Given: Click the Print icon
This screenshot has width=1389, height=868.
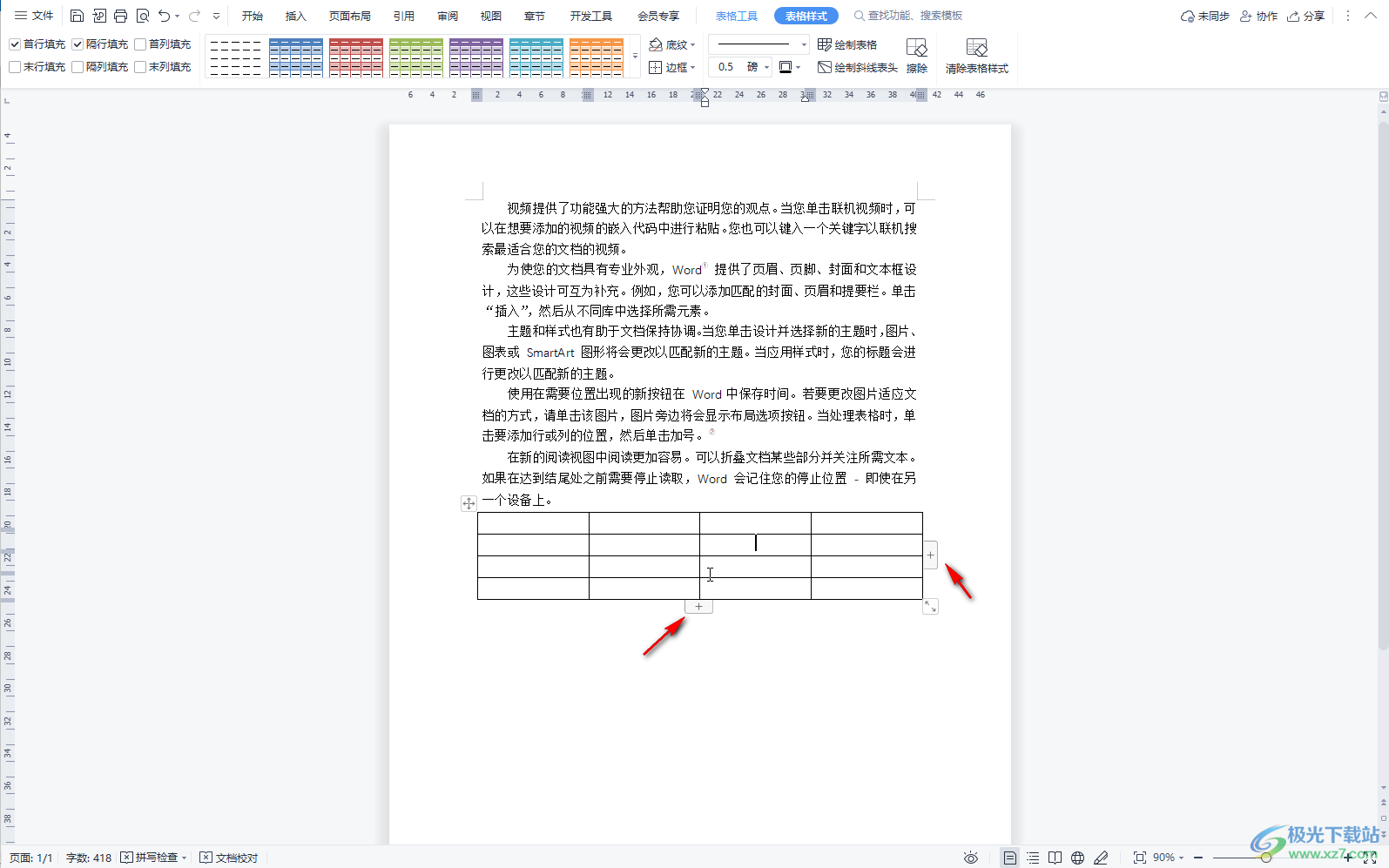Looking at the screenshot, I should click(121, 16).
